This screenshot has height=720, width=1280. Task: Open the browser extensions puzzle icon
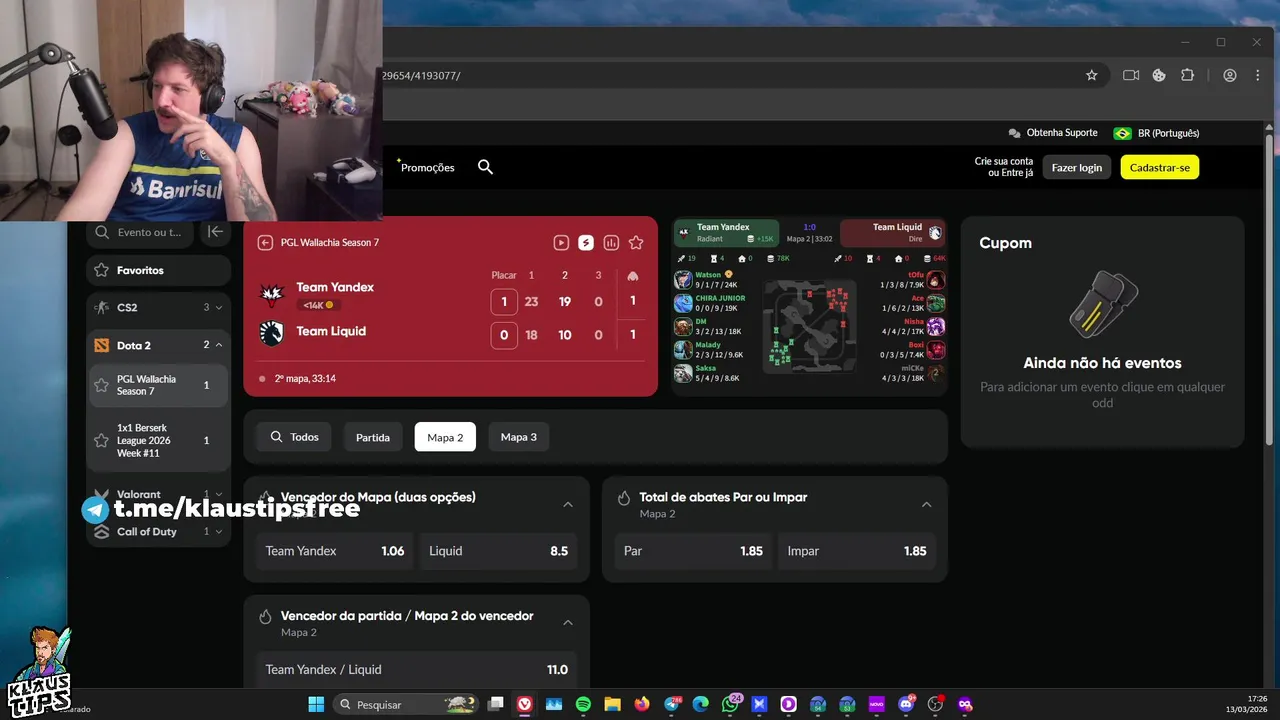point(1187,75)
